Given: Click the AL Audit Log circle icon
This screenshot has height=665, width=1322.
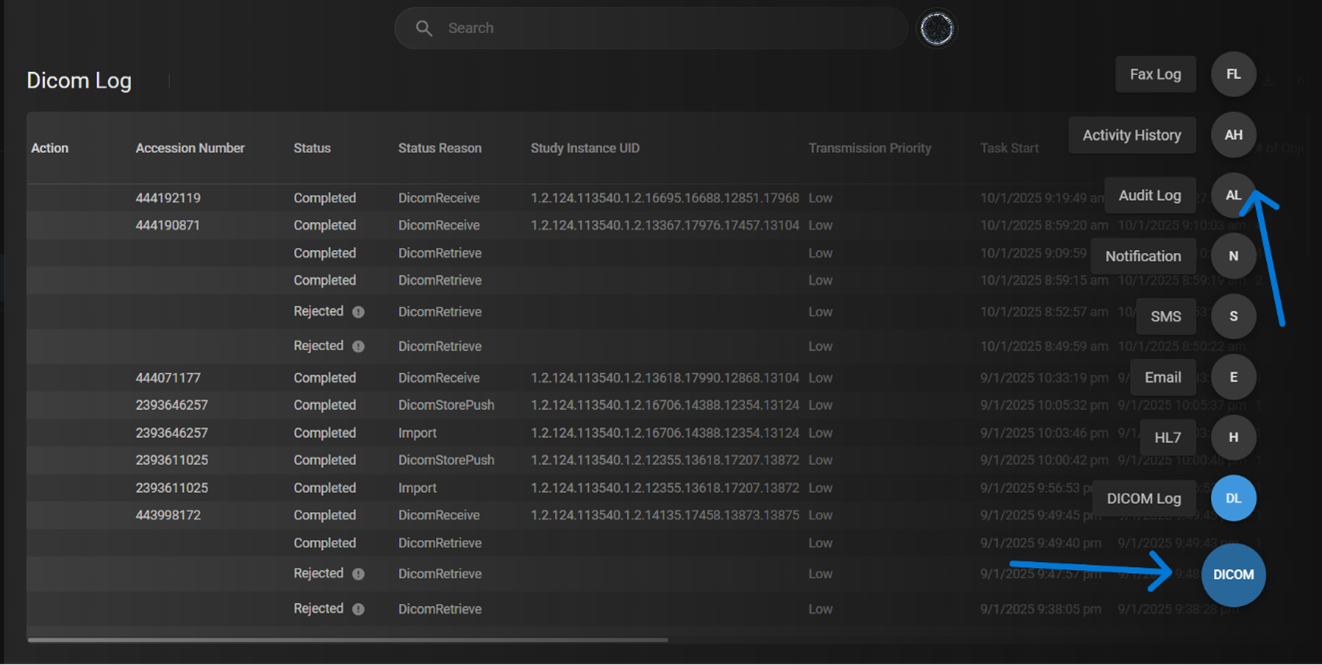Looking at the screenshot, I should [x=1233, y=195].
